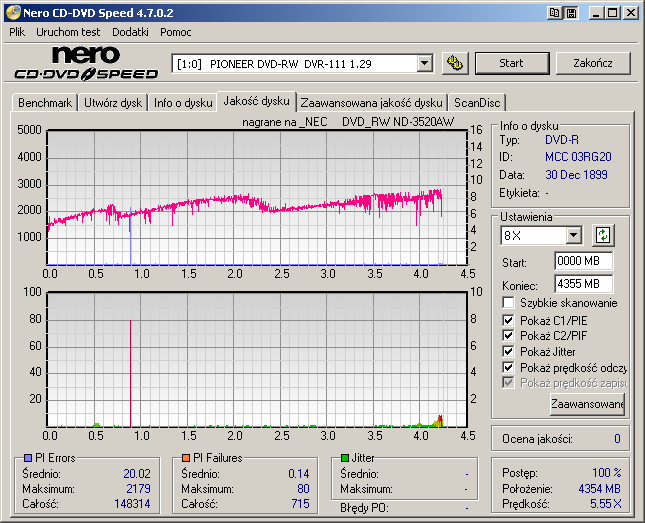Viewport: 645px width, 523px height.
Task: Click the copy-to-clipboard icon in title bar
Action: [x=555, y=13]
